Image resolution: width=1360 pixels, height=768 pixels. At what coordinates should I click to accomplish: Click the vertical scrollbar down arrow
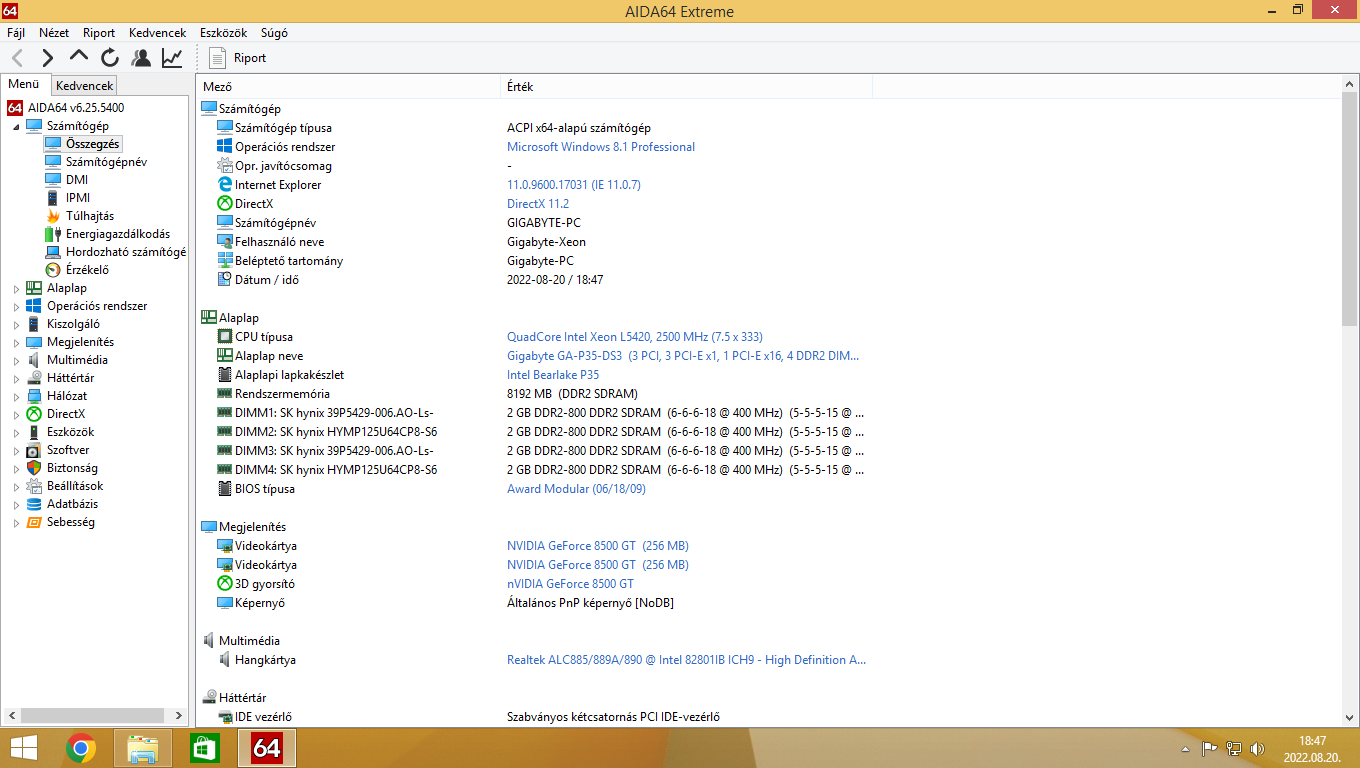pos(1350,717)
